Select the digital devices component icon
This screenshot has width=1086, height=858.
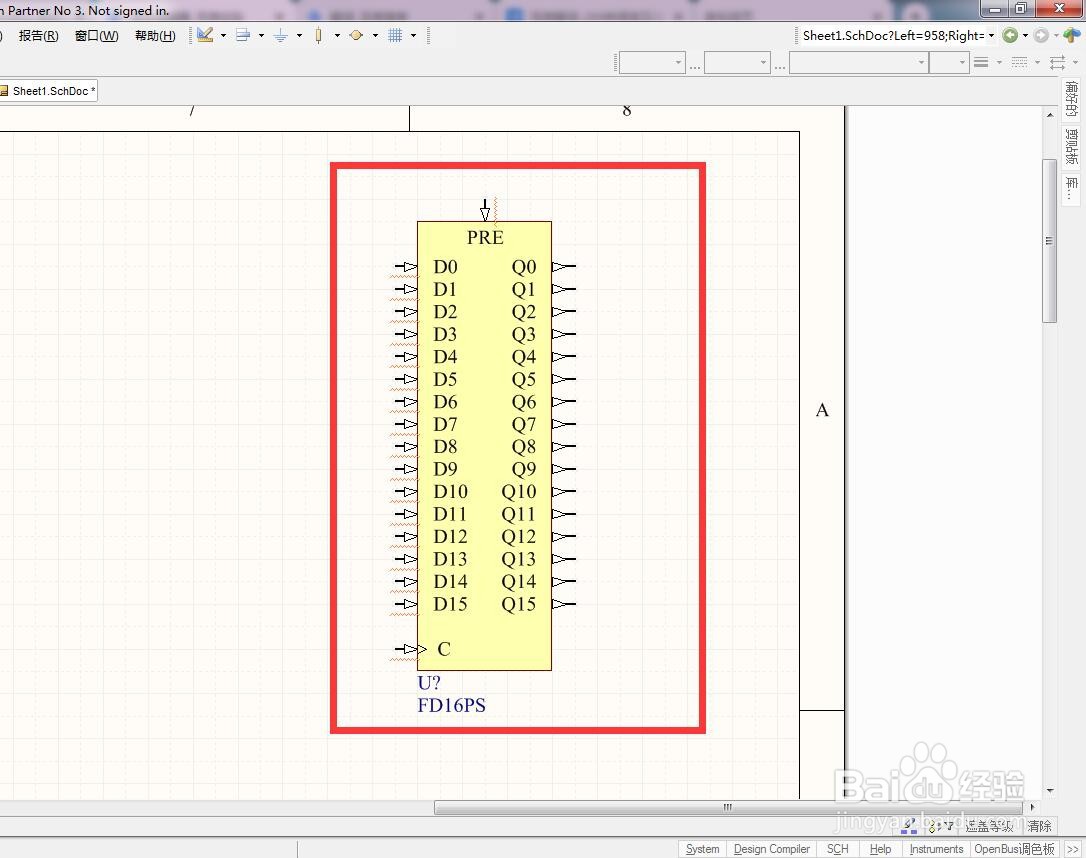tap(318, 35)
